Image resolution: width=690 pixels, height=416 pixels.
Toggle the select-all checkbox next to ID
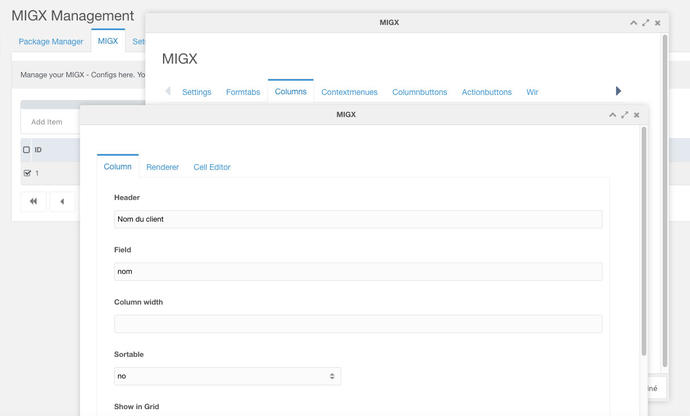(26, 150)
